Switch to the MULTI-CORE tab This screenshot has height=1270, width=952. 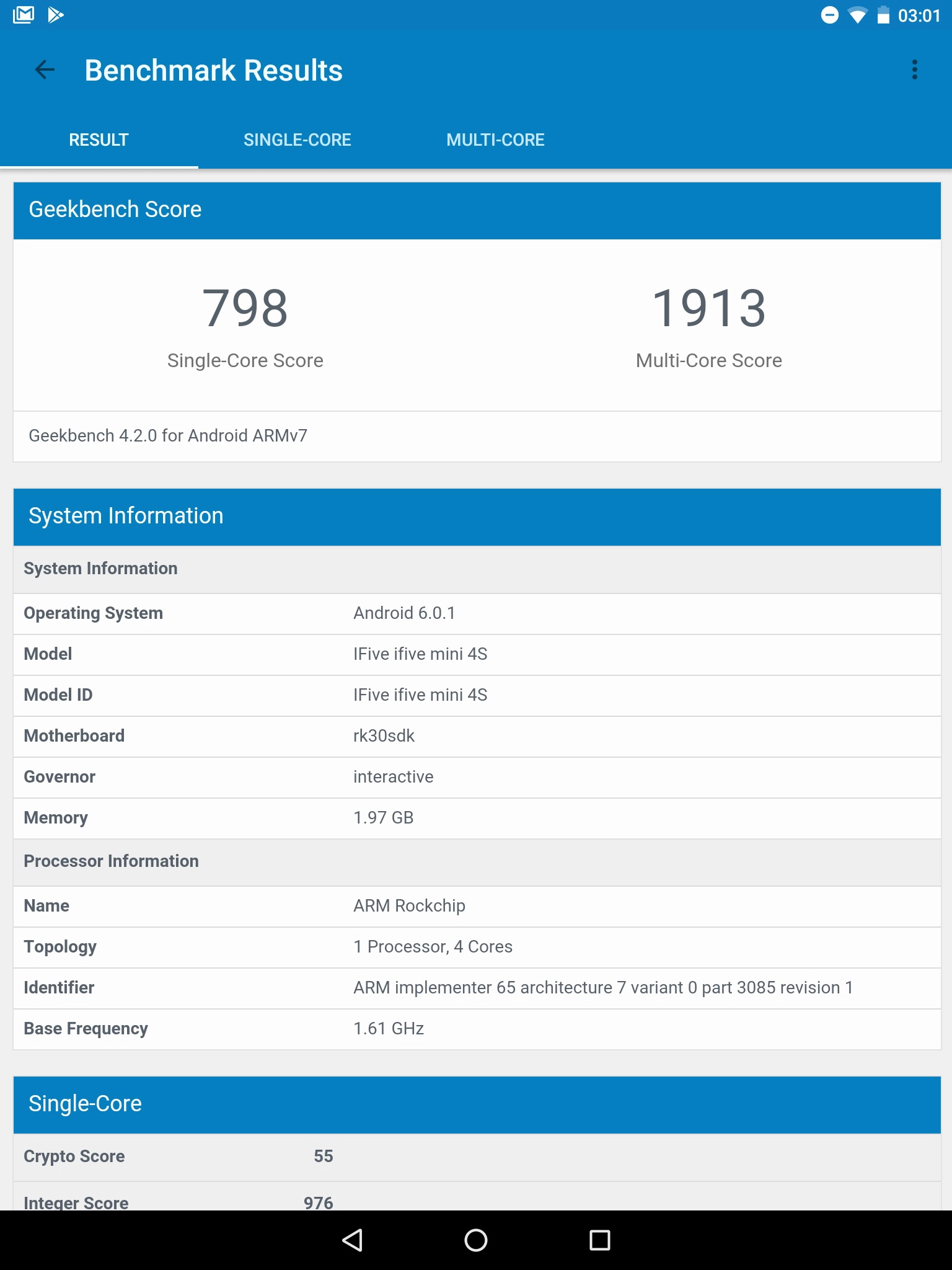click(495, 140)
